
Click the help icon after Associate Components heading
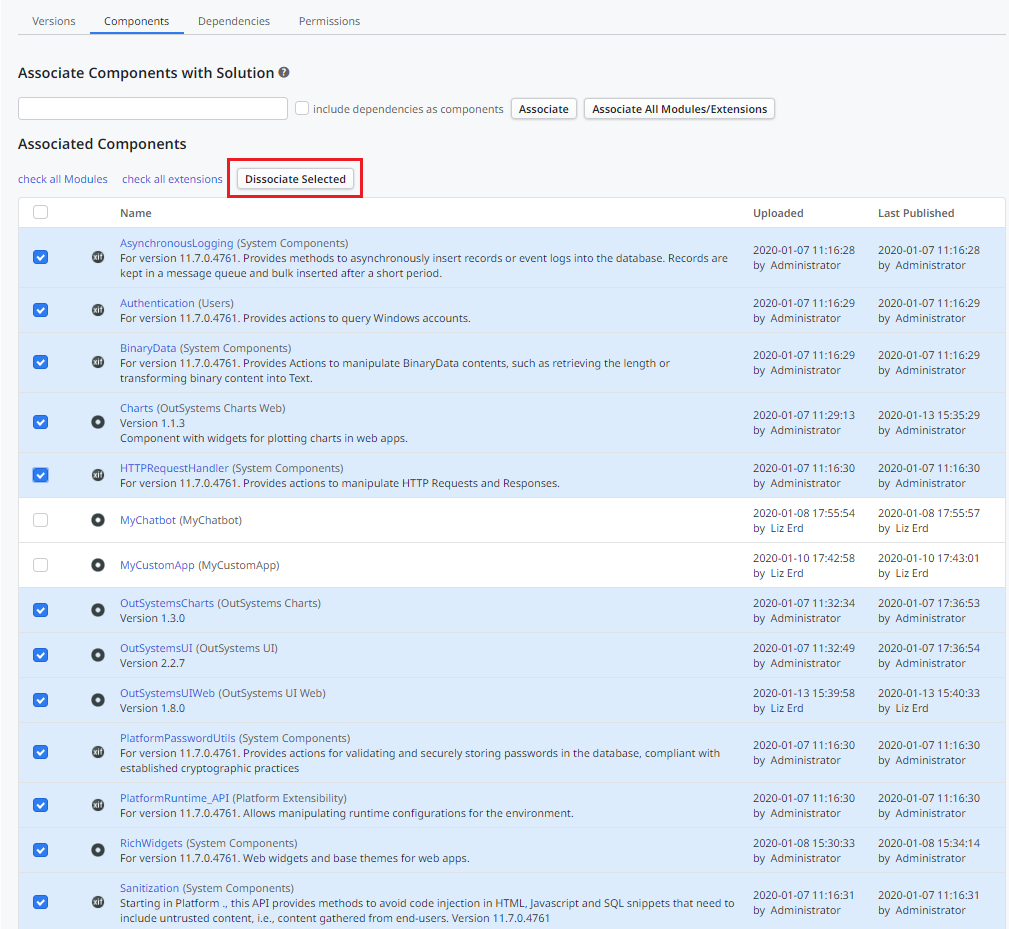(285, 72)
